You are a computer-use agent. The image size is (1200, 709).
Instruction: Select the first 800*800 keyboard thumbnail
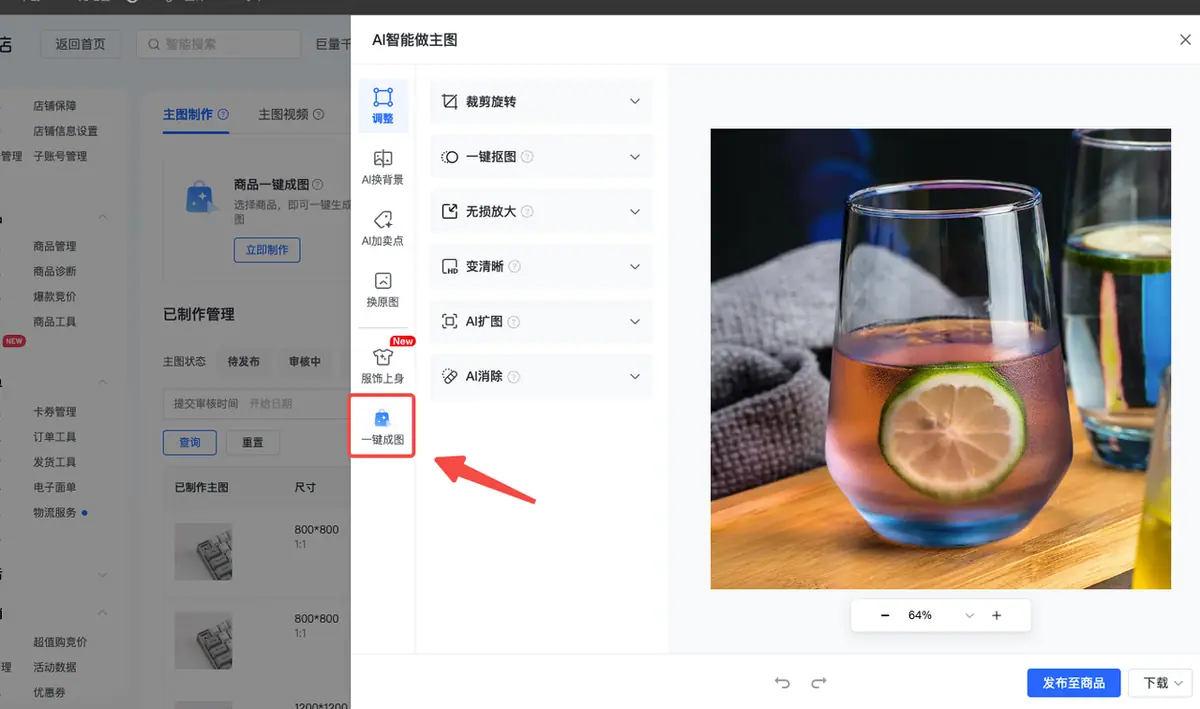(203, 552)
